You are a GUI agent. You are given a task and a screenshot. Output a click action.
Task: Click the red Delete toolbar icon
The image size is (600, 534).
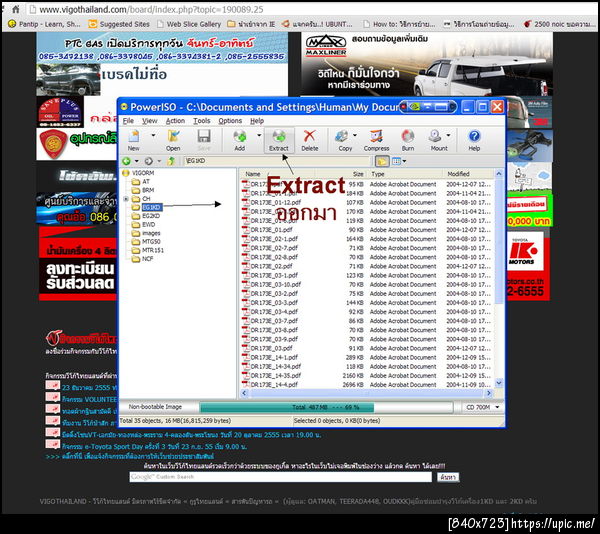tap(309, 137)
